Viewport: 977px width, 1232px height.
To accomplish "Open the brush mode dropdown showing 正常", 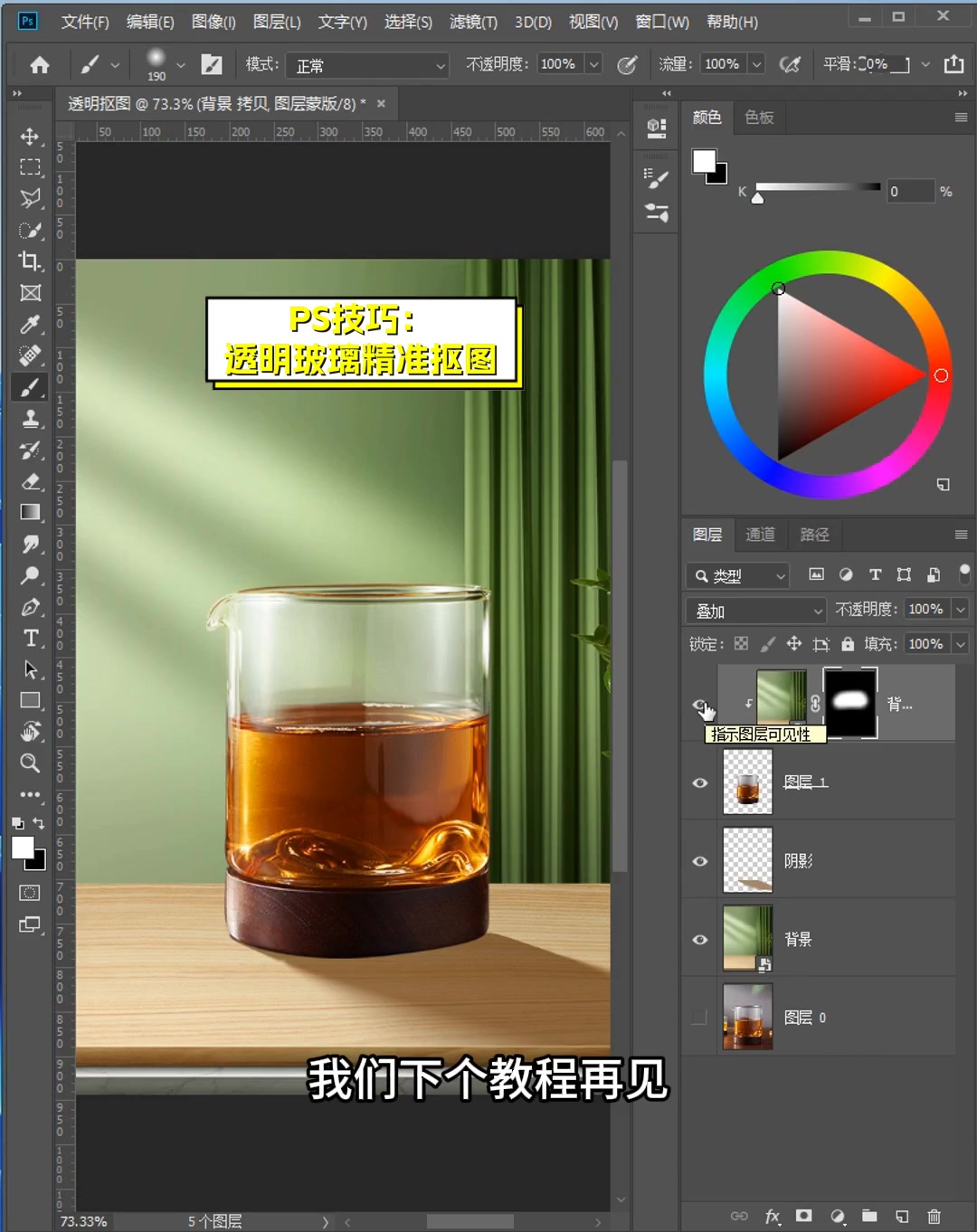I will (366, 64).
